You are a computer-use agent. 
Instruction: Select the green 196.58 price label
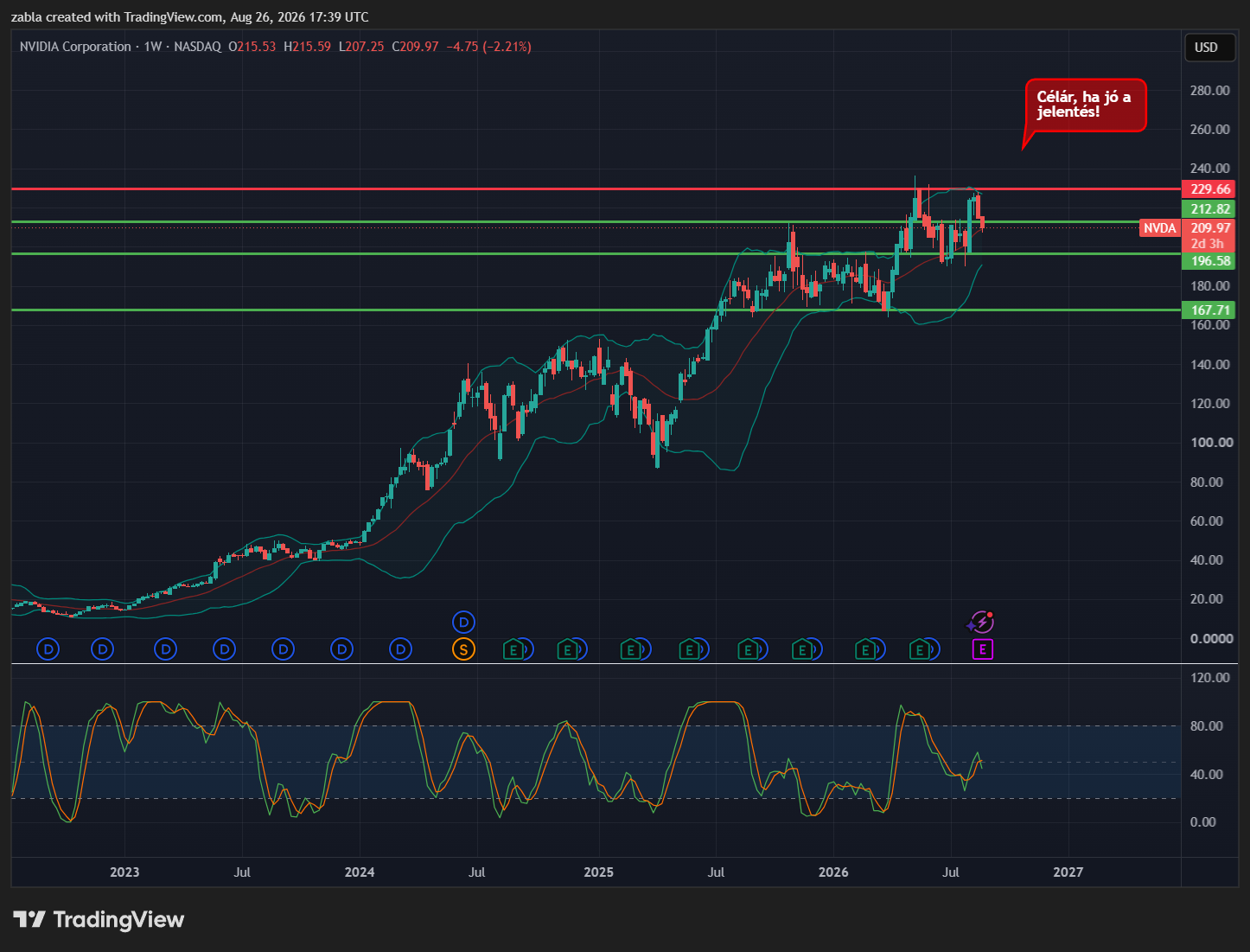[x=1209, y=261]
